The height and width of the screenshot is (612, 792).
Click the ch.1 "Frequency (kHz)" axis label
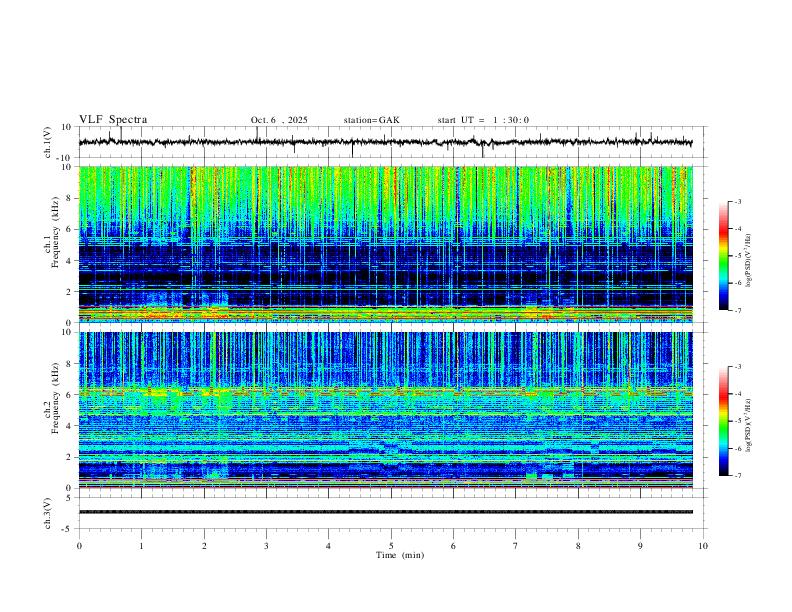(56, 233)
